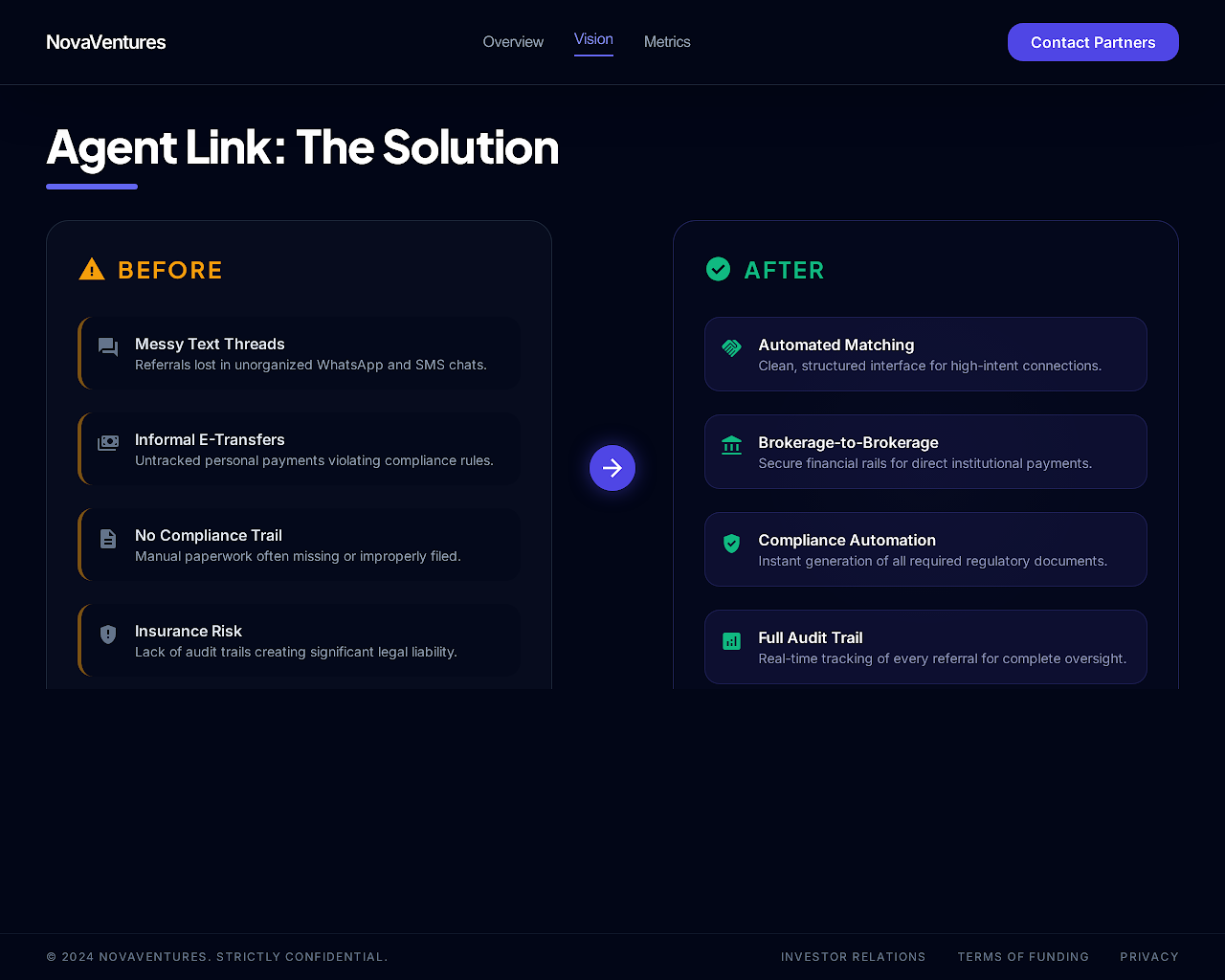Click the bank icon for Brokerage-to-Brokerage
Screen dimensions: 1225x980
[x=731, y=445]
